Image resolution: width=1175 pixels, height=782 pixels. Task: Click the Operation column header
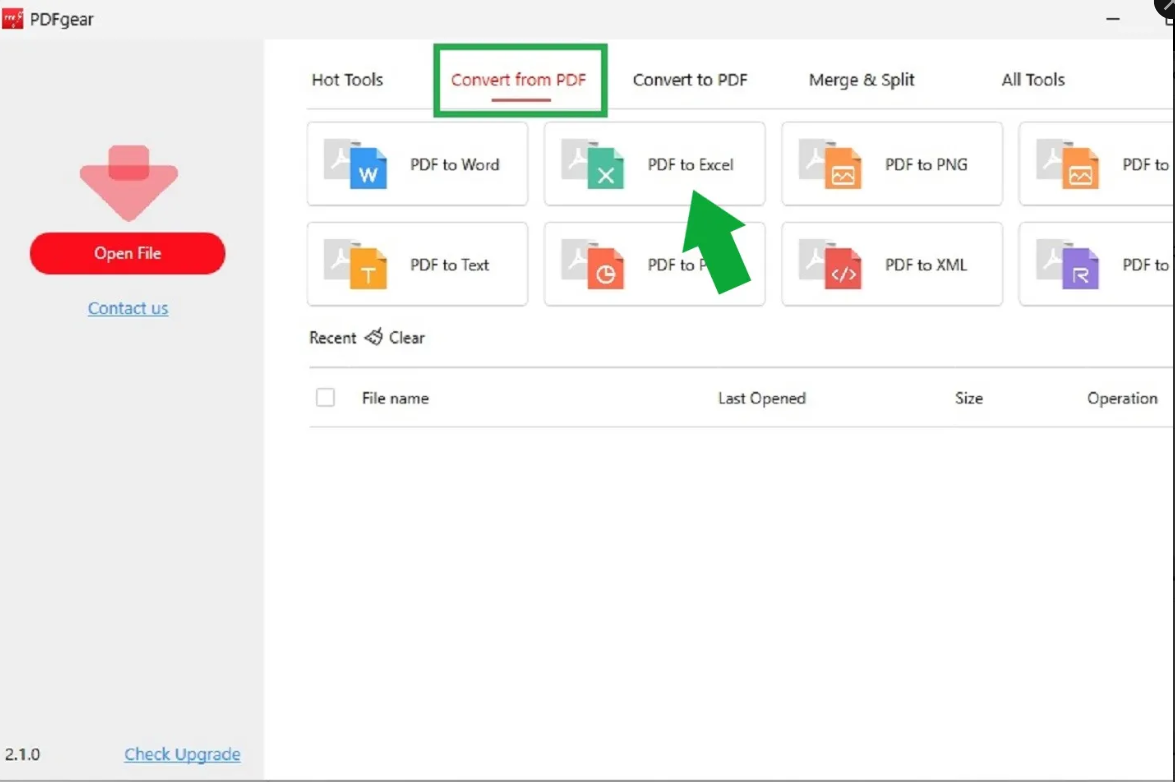(1122, 398)
